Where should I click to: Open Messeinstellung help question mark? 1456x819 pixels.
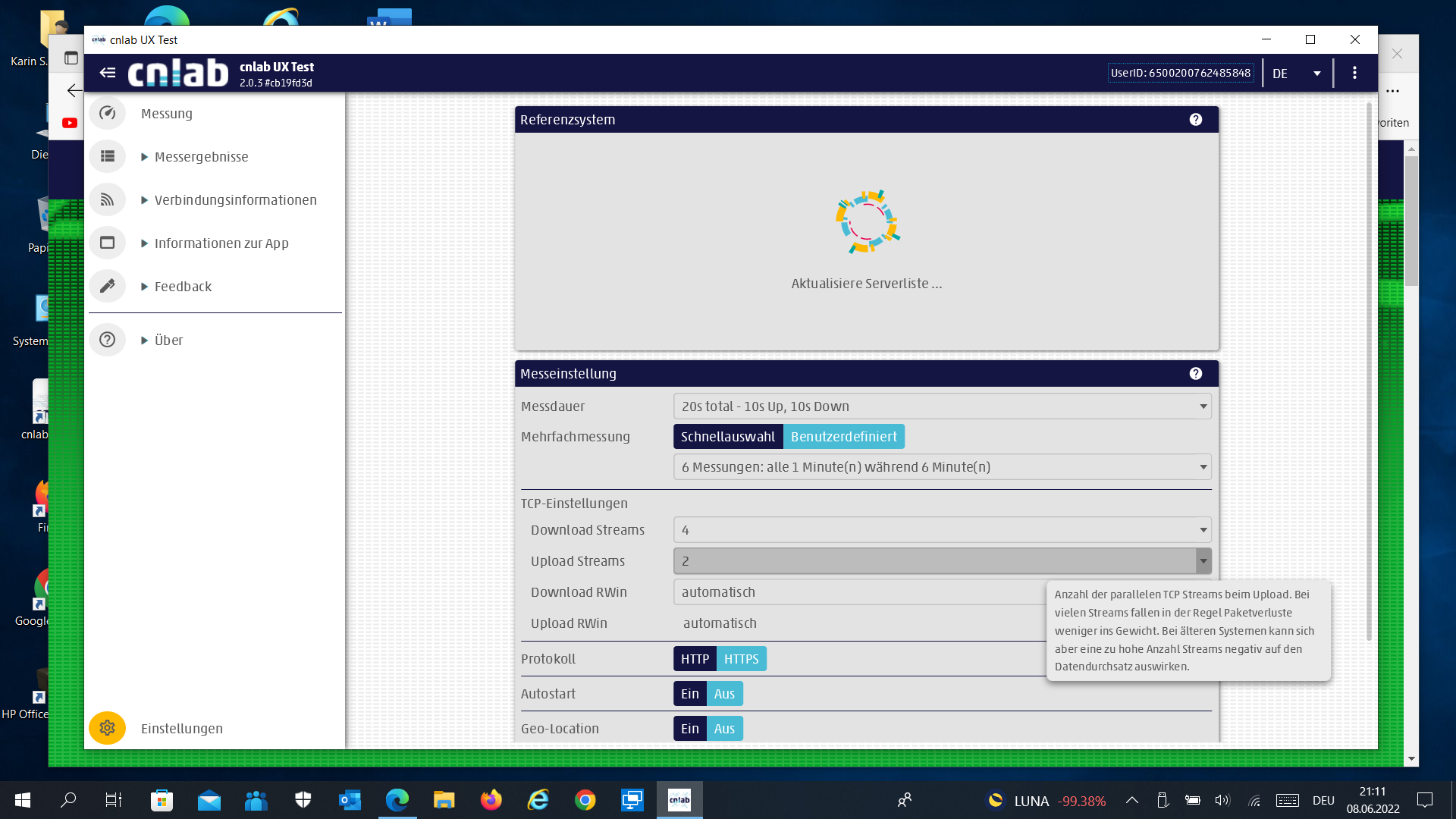tap(1196, 374)
